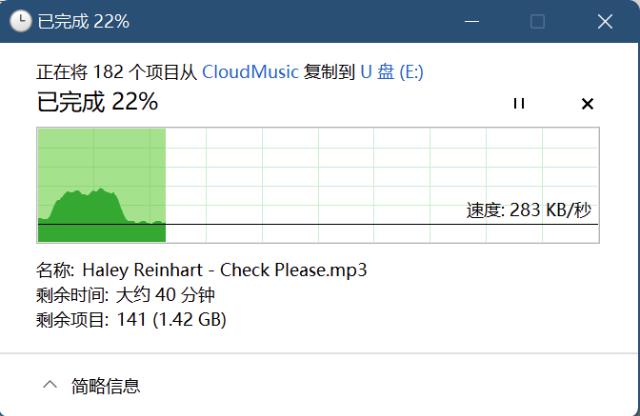The width and height of the screenshot is (640, 416).
Task: Open the U 盘 (E:) destination link
Action: [x=392, y=72]
